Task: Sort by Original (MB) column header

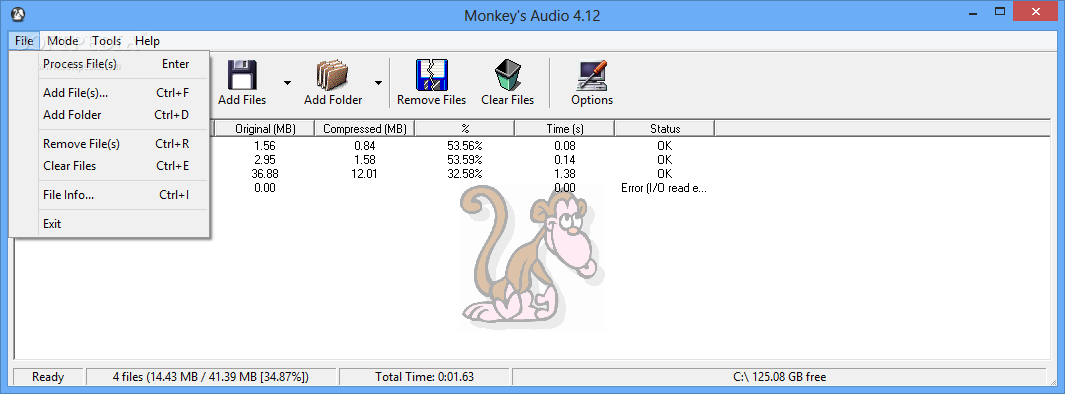Action: [265, 128]
